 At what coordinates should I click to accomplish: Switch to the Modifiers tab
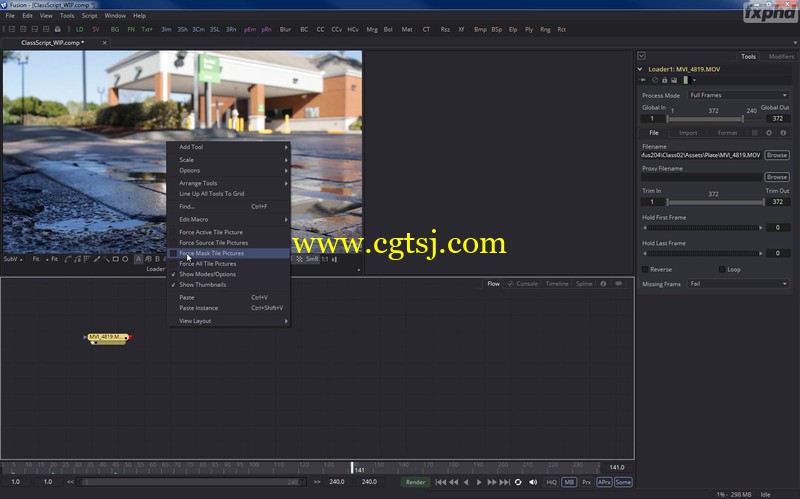(781, 57)
